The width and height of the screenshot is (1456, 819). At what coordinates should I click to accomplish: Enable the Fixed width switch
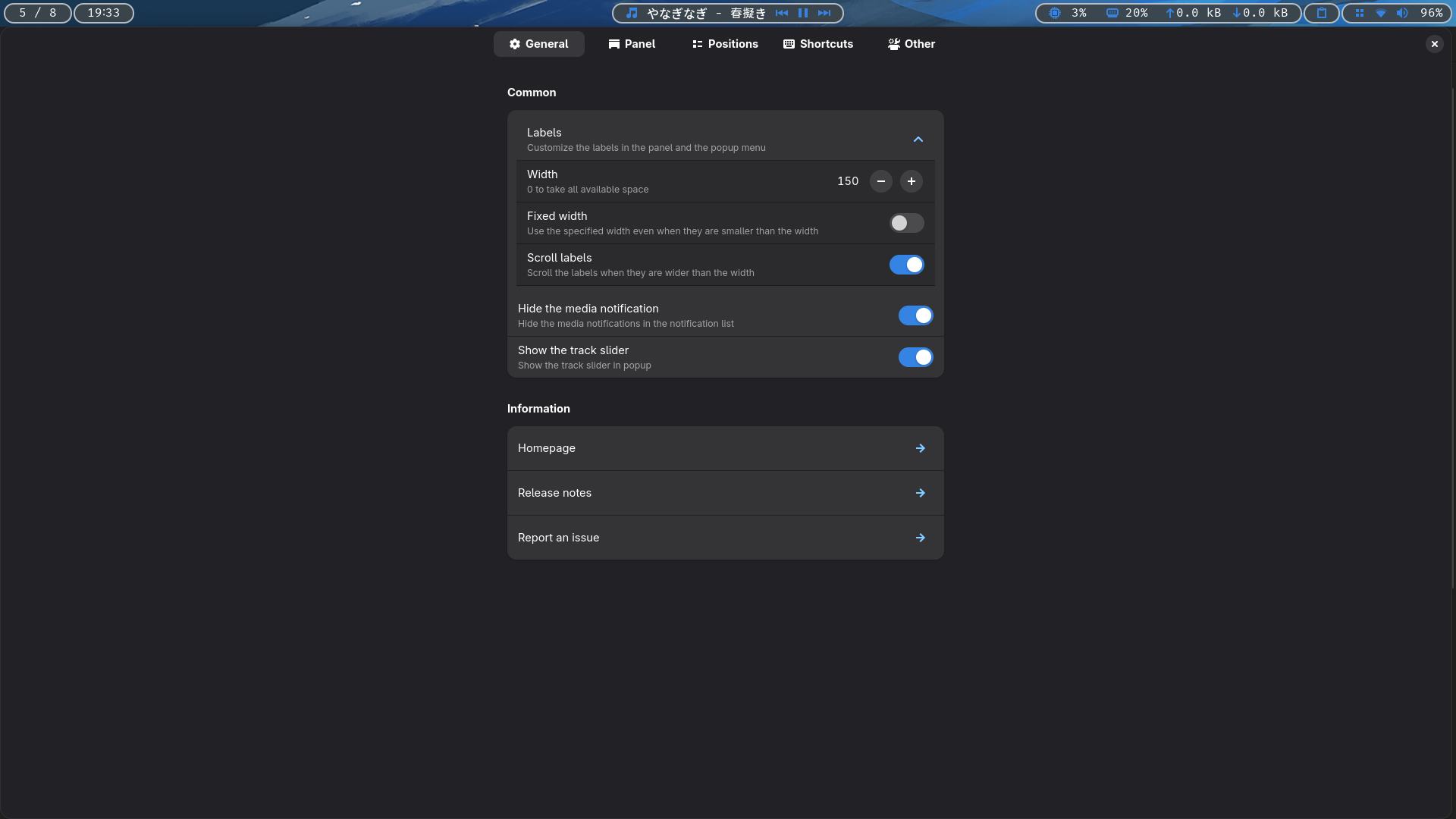[x=906, y=223]
